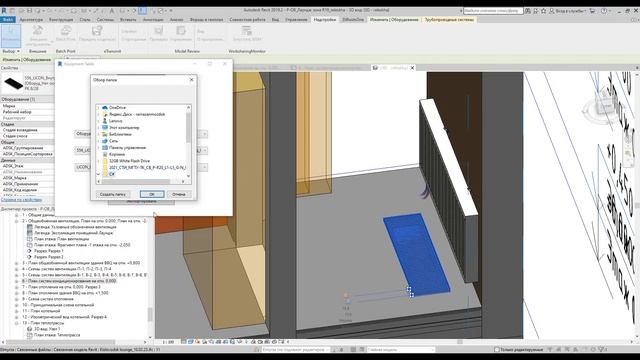
Task: Select sheet 6 План систем кондиционирования row
Action: click(x=69, y=281)
